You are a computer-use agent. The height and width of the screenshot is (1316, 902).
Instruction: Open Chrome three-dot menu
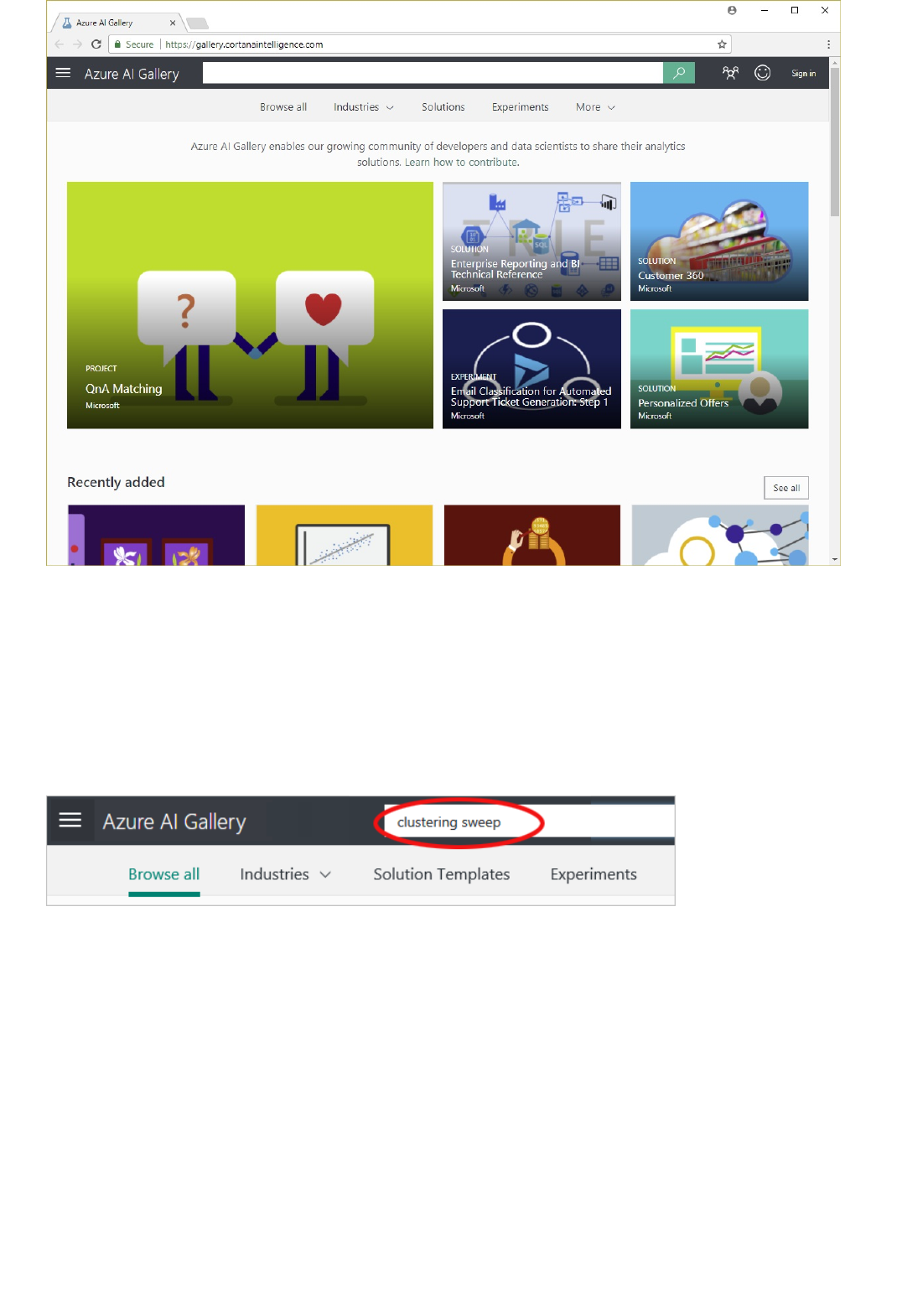tap(828, 44)
